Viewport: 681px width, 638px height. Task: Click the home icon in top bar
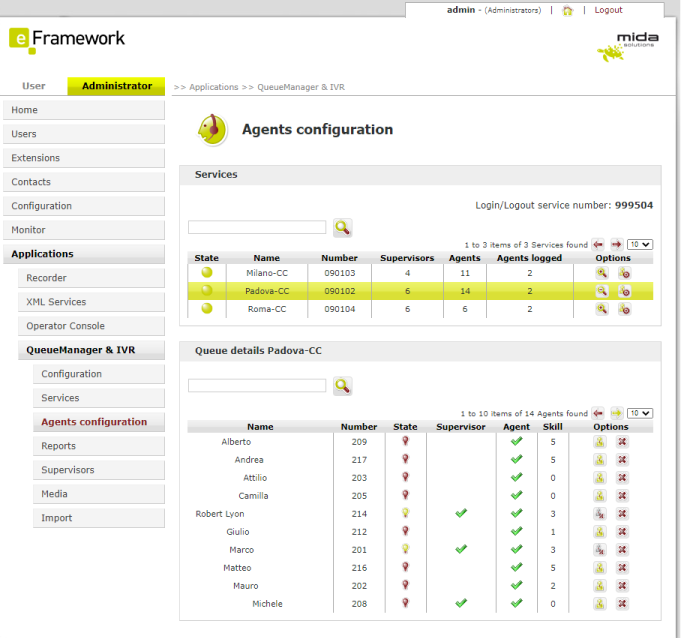567,10
